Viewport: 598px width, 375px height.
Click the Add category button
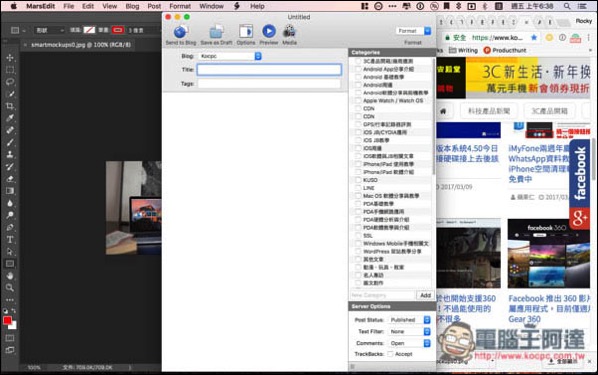tap(425, 295)
